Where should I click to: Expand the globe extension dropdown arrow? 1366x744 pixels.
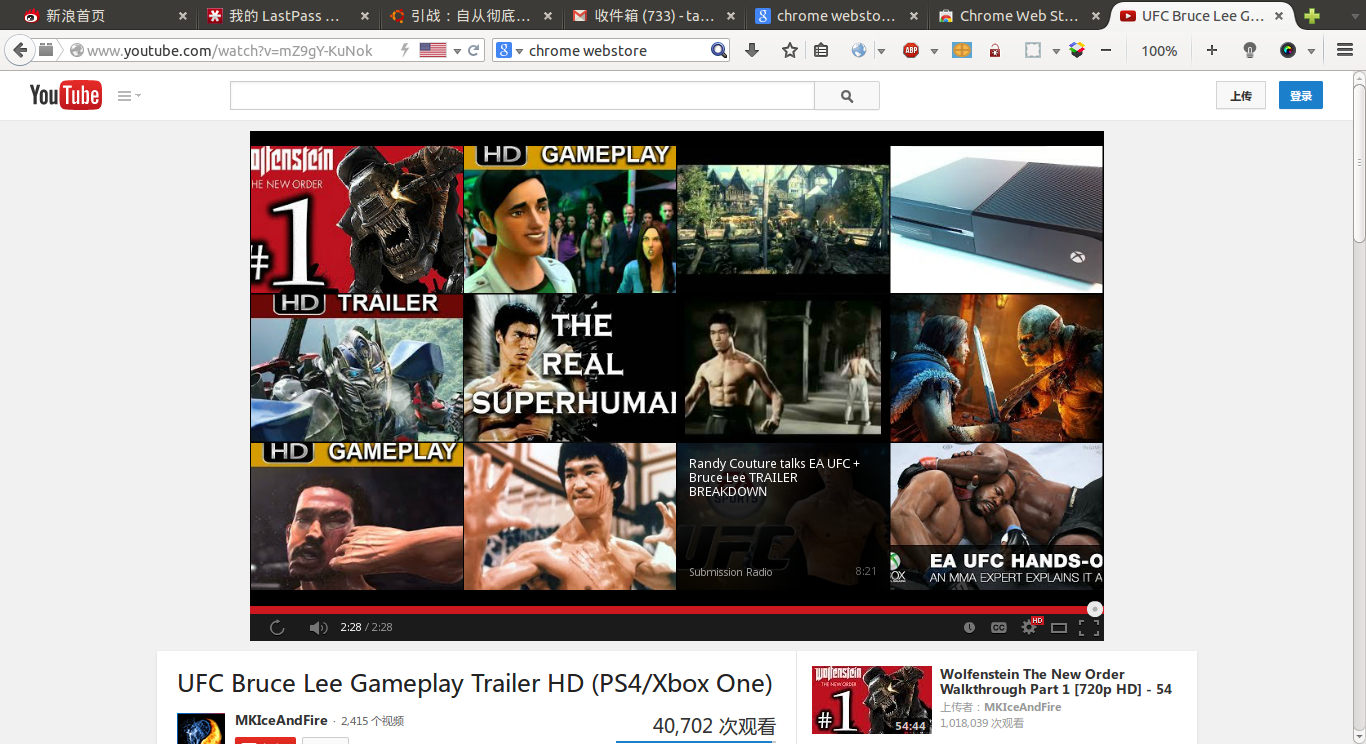click(x=881, y=51)
